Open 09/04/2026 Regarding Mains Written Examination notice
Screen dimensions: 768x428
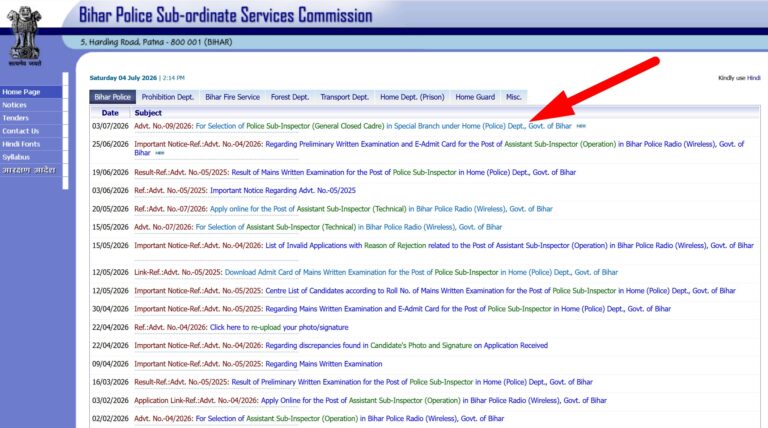click(324, 364)
